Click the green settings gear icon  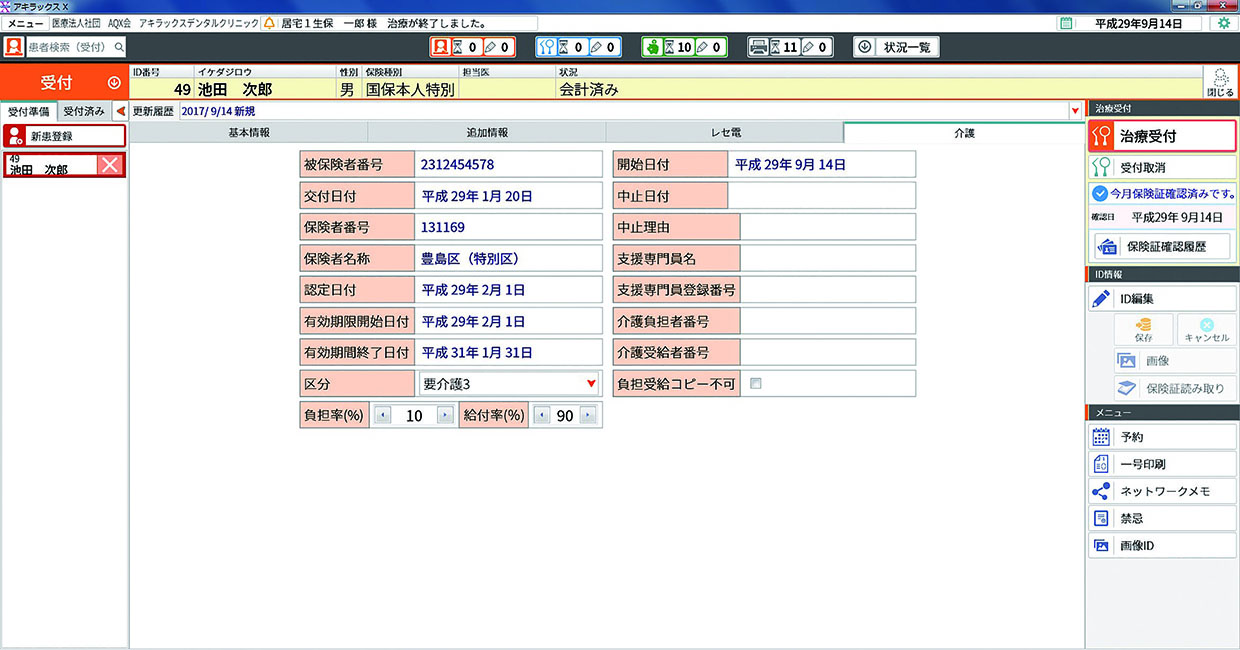point(1224,23)
